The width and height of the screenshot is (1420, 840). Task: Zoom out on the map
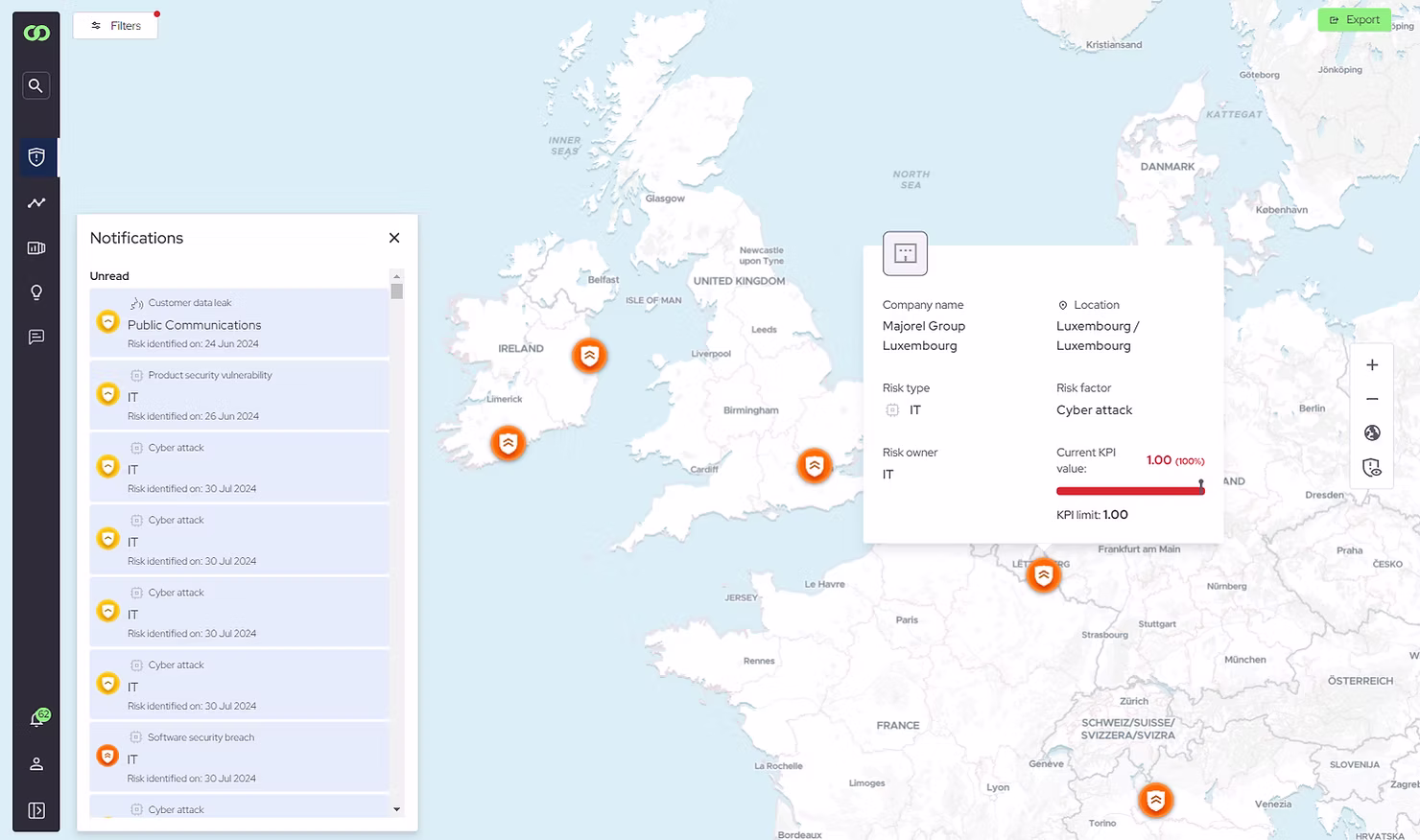click(x=1372, y=399)
